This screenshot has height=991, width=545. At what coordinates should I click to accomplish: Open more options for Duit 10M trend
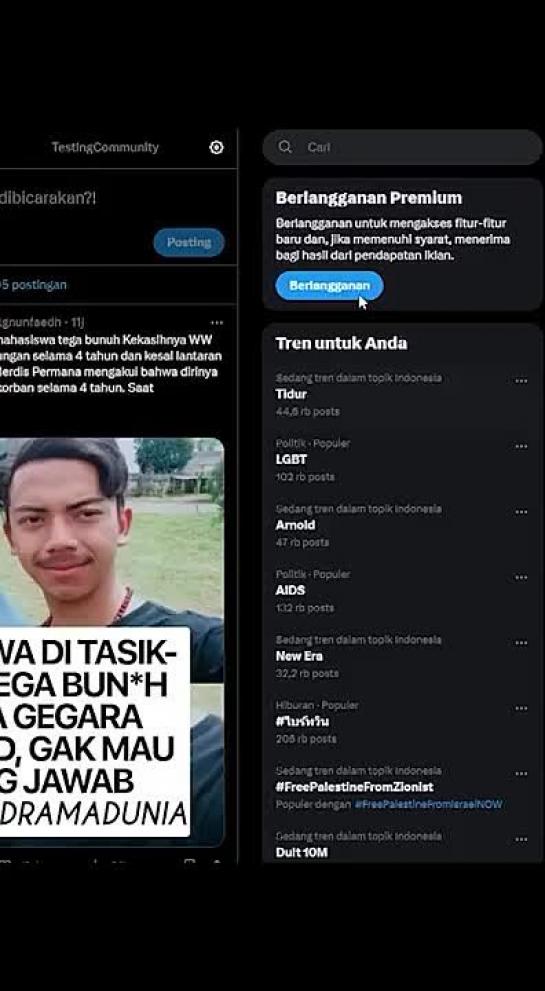(521, 839)
